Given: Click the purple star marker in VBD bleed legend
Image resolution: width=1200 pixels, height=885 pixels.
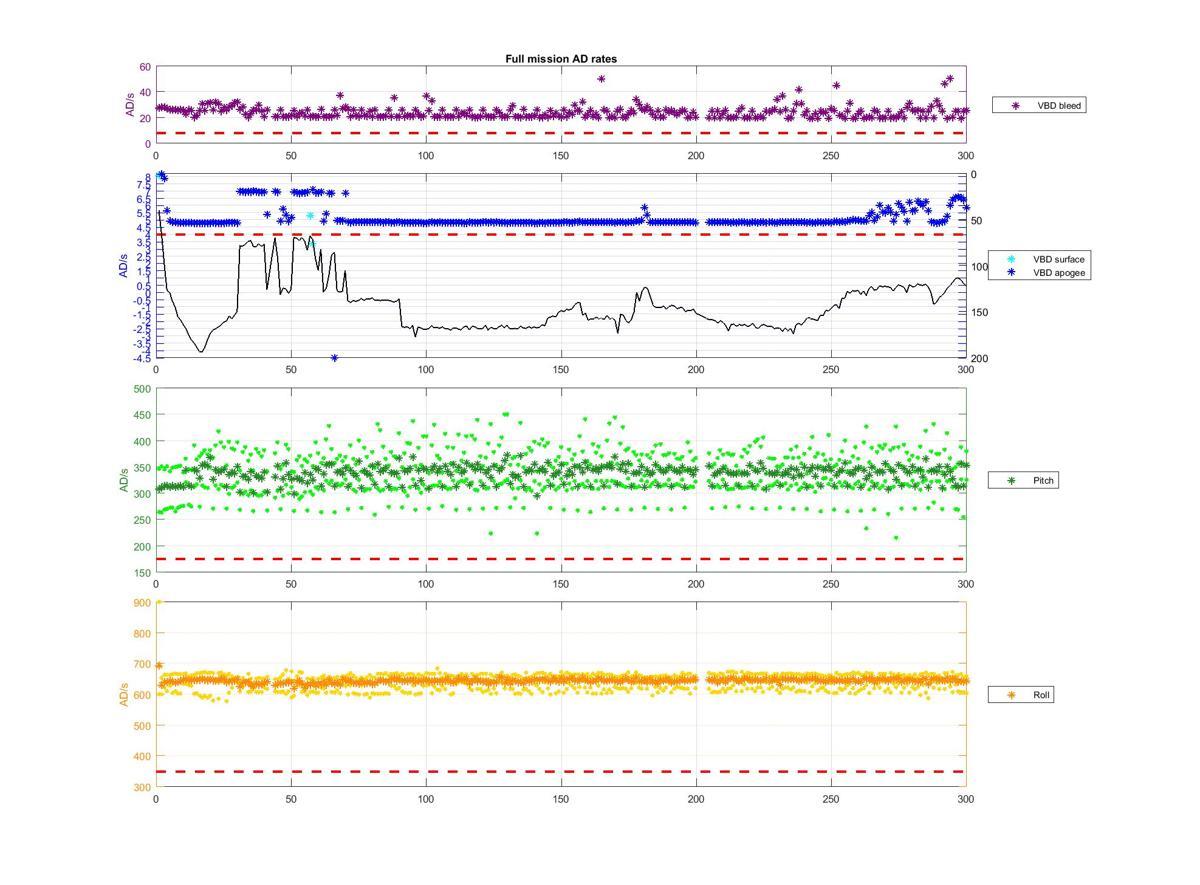Looking at the screenshot, I should [x=1016, y=104].
